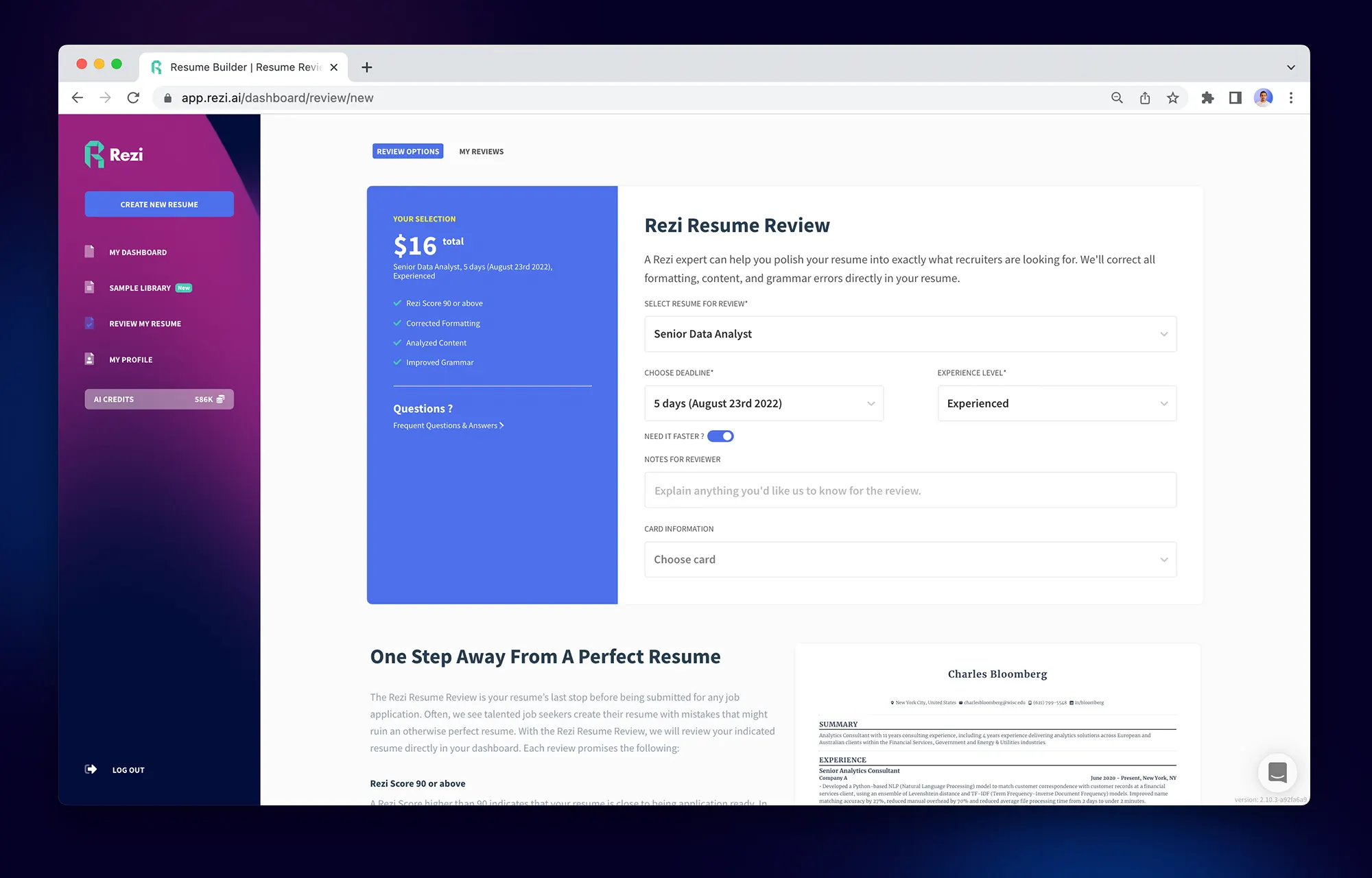Screen dimensions: 1372x878
Task: Open My Profile from the sidebar
Action: pos(130,359)
